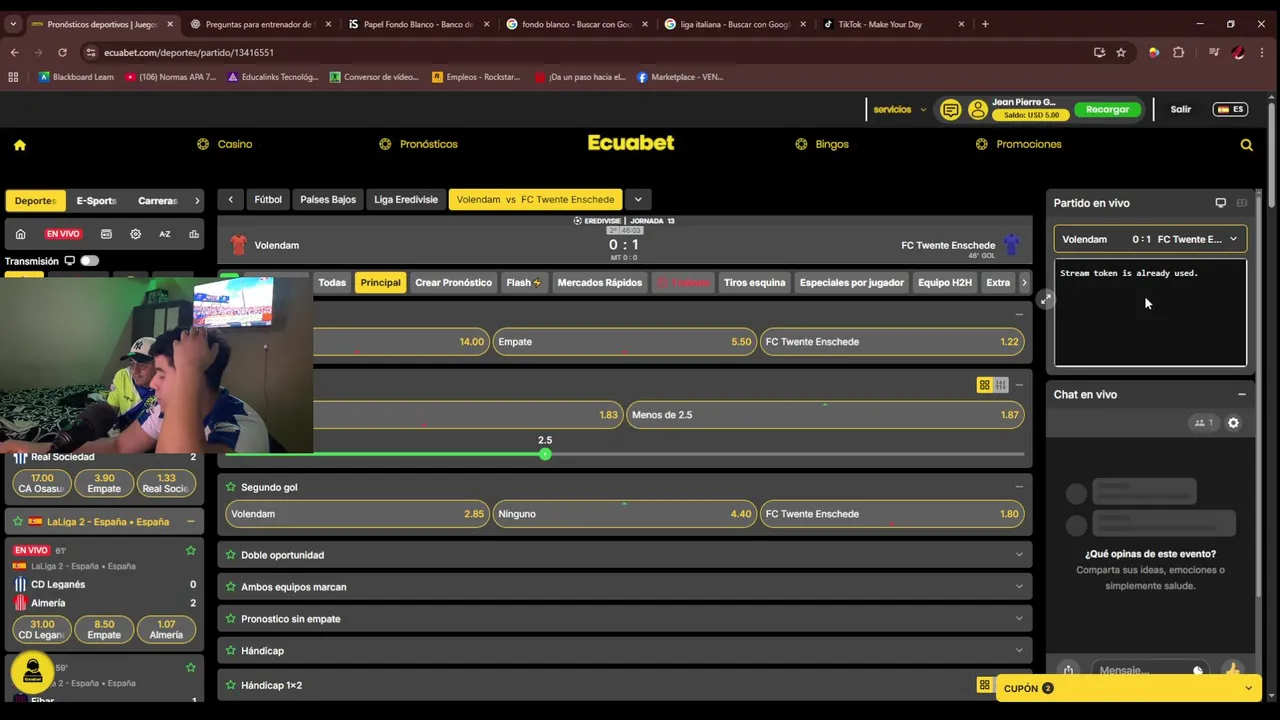Show EN VIVO live events
The image size is (1280, 720).
click(x=62, y=234)
